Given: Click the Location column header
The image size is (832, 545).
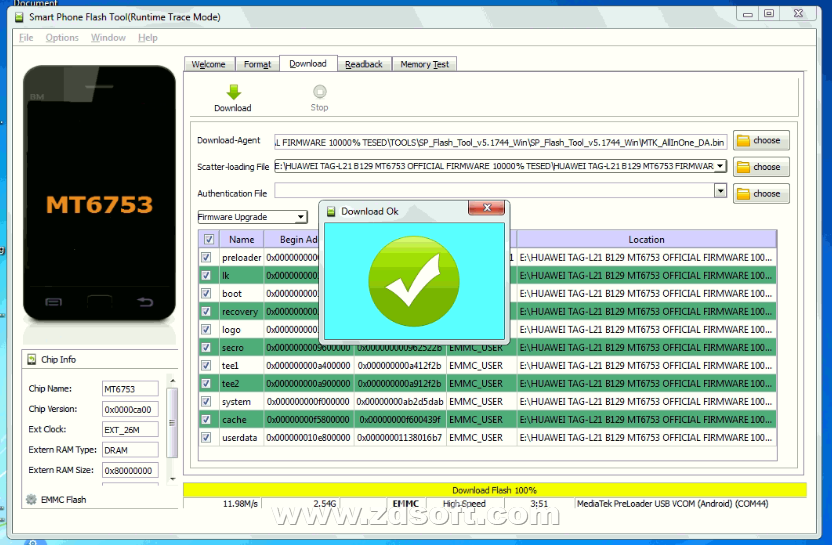Looking at the screenshot, I should tap(646, 239).
